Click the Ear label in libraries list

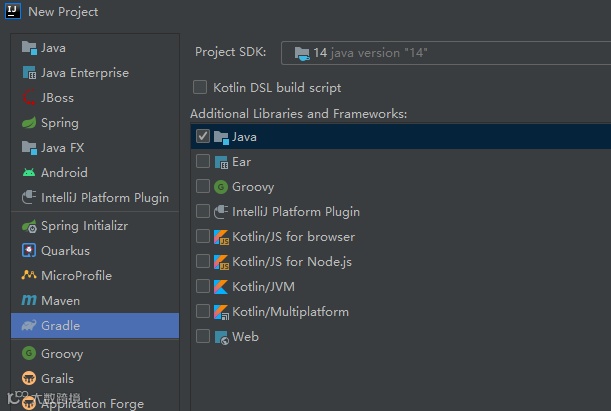click(241, 162)
